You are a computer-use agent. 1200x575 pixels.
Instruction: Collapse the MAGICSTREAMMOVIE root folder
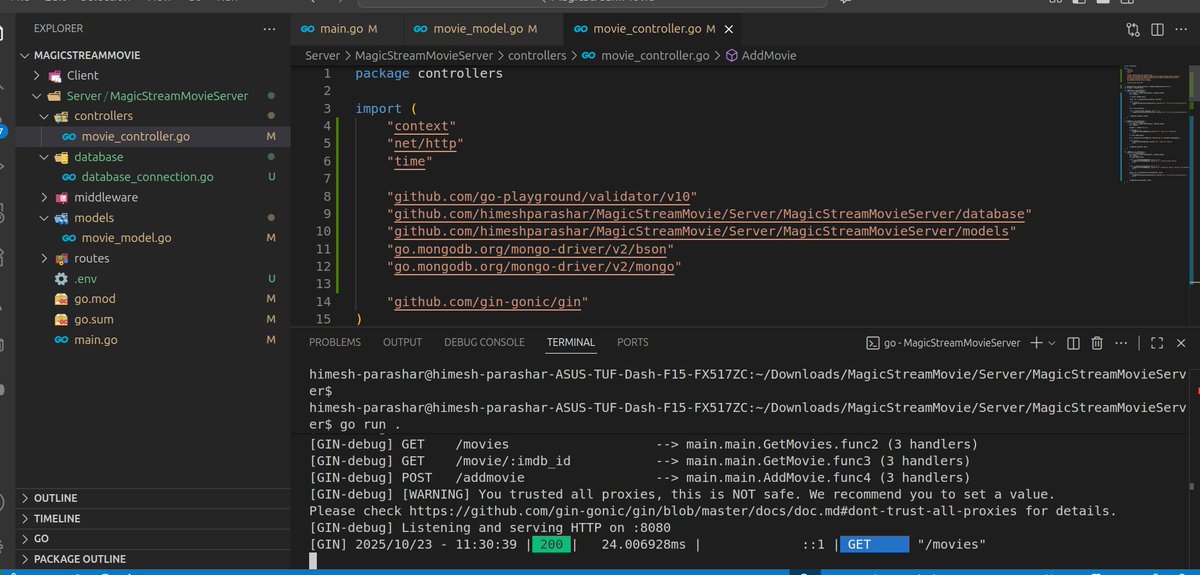[26, 55]
